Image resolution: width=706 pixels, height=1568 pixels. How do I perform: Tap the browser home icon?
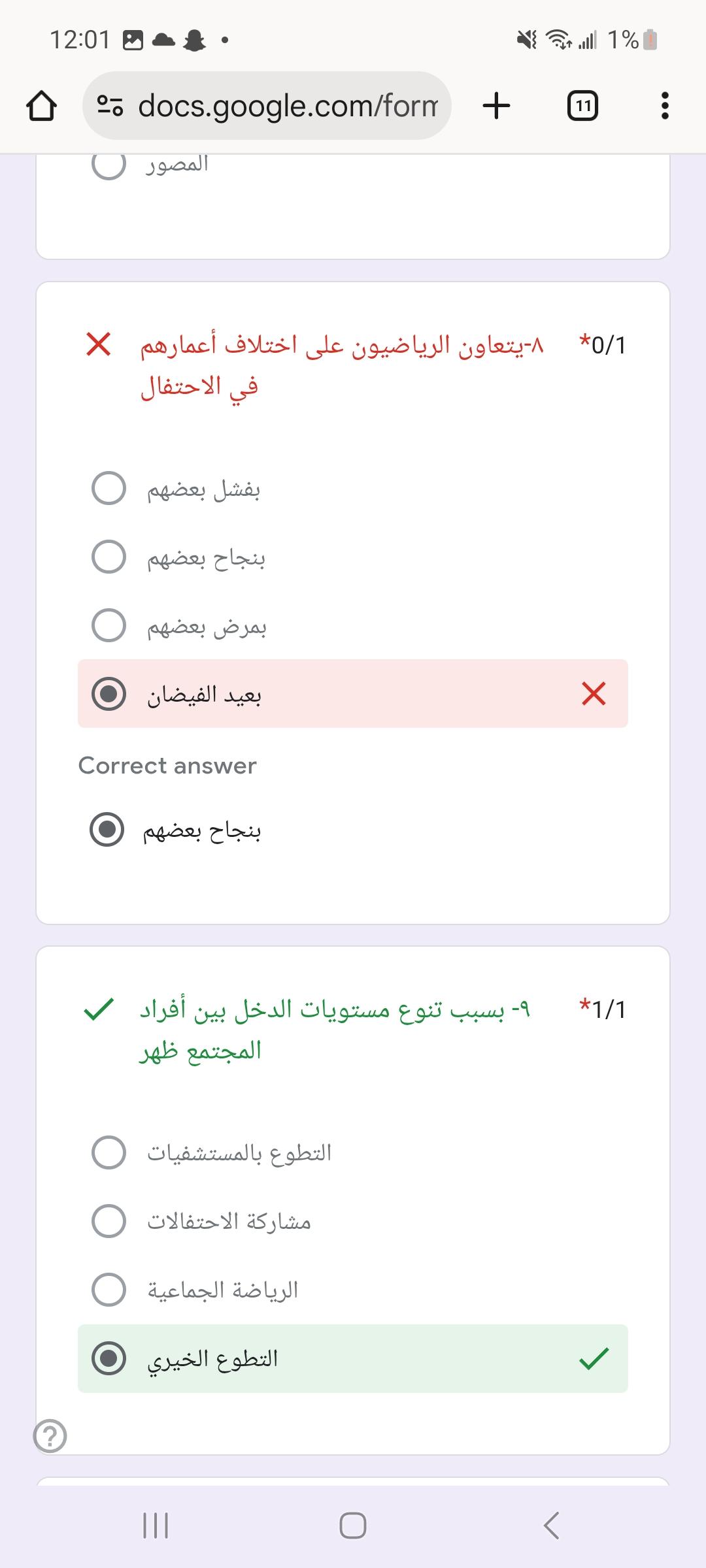pyautogui.click(x=41, y=106)
